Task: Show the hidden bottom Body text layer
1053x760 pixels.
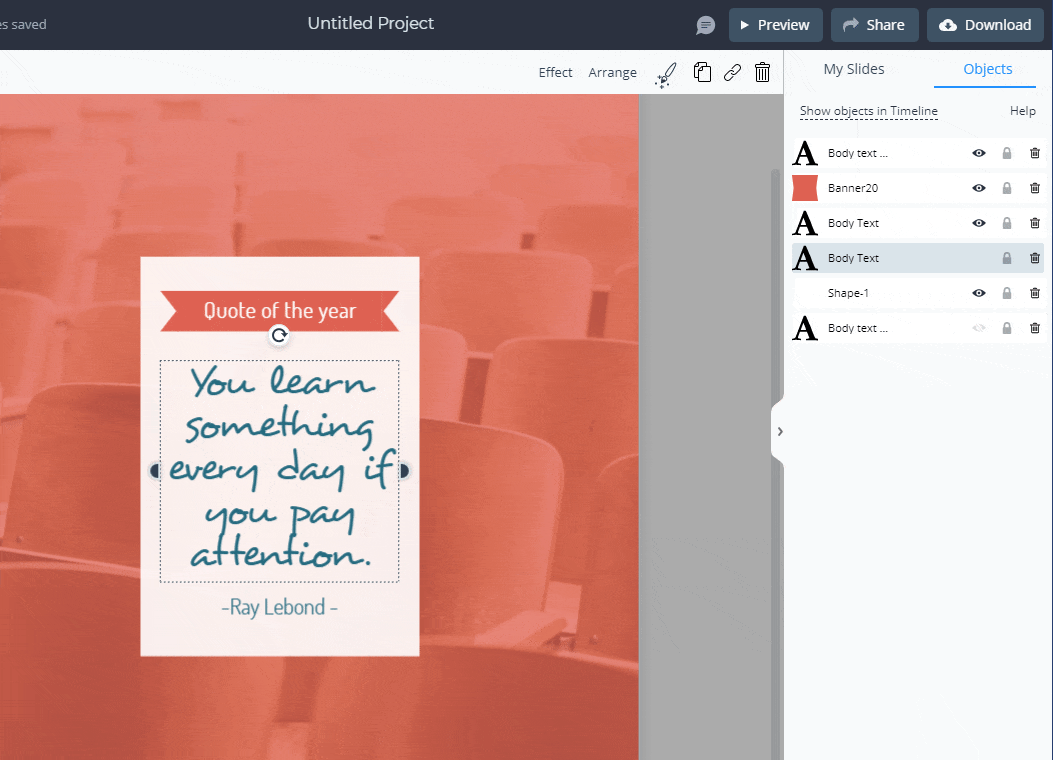Action: (x=979, y=328)
